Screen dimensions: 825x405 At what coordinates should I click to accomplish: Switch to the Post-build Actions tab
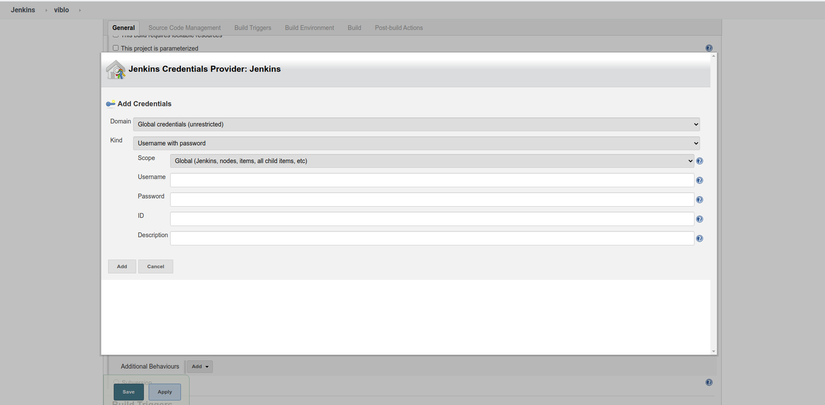click(399, 28)
